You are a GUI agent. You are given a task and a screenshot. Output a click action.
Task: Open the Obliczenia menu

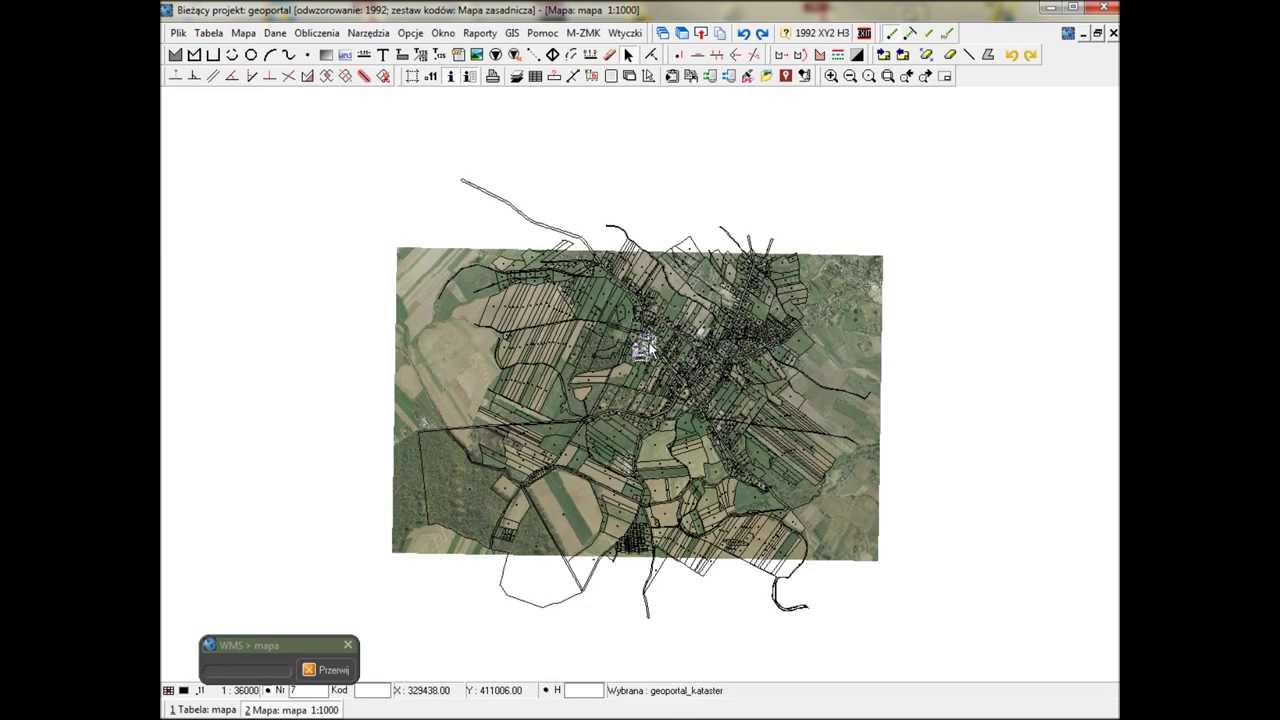317,33
